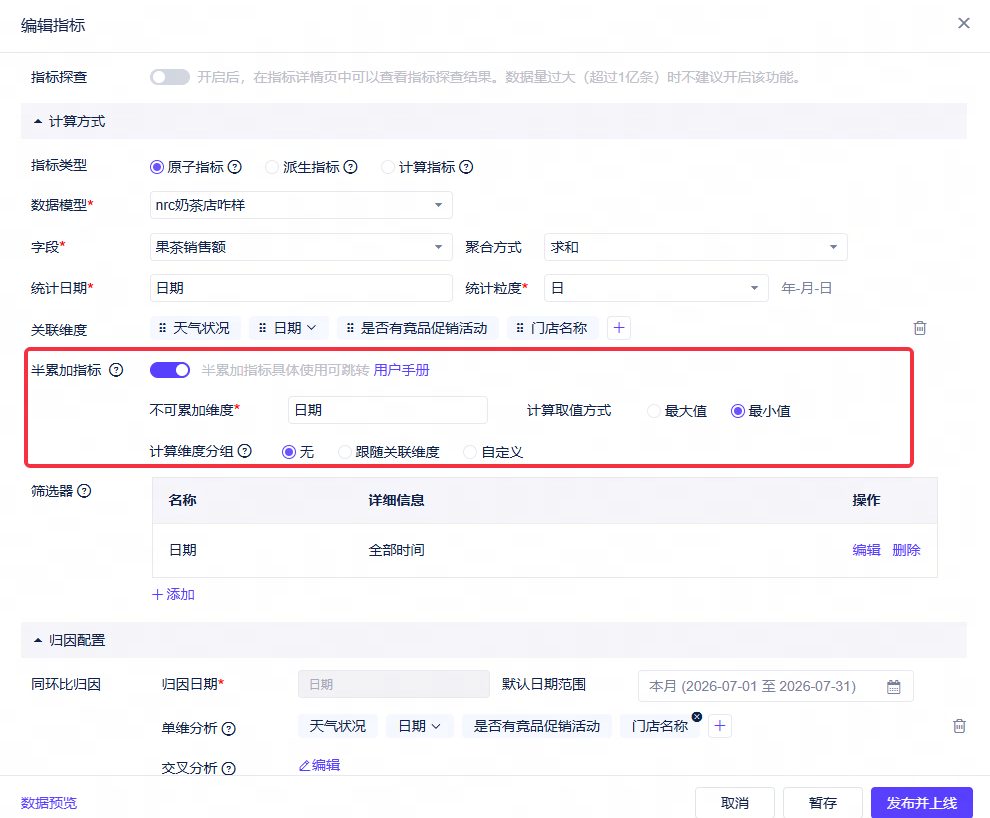This screenshot has height=818, width=990.
Task: Select the 最大值 radio option
Action: [654, 412]
